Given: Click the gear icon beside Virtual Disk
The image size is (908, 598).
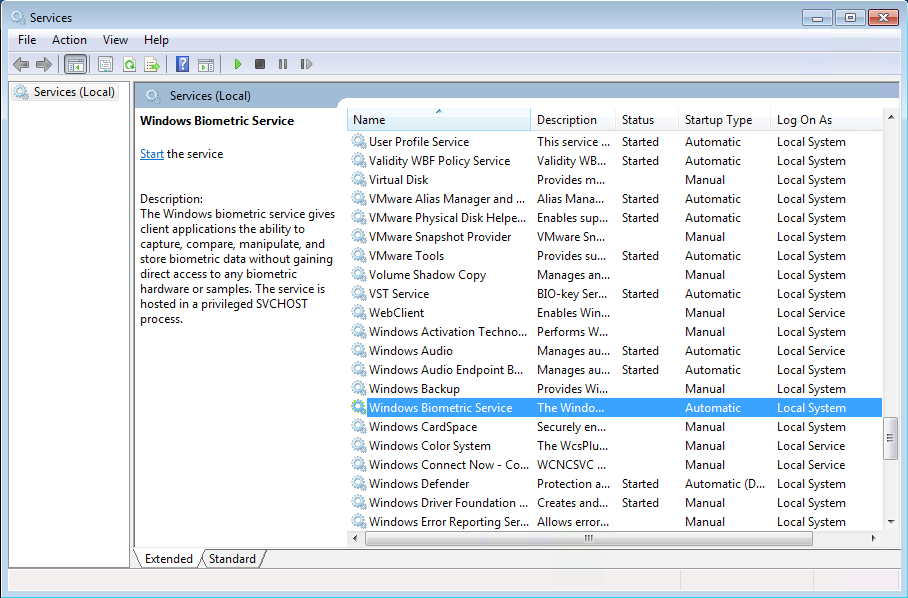Looking at the screenshot, I should [359, 179].
